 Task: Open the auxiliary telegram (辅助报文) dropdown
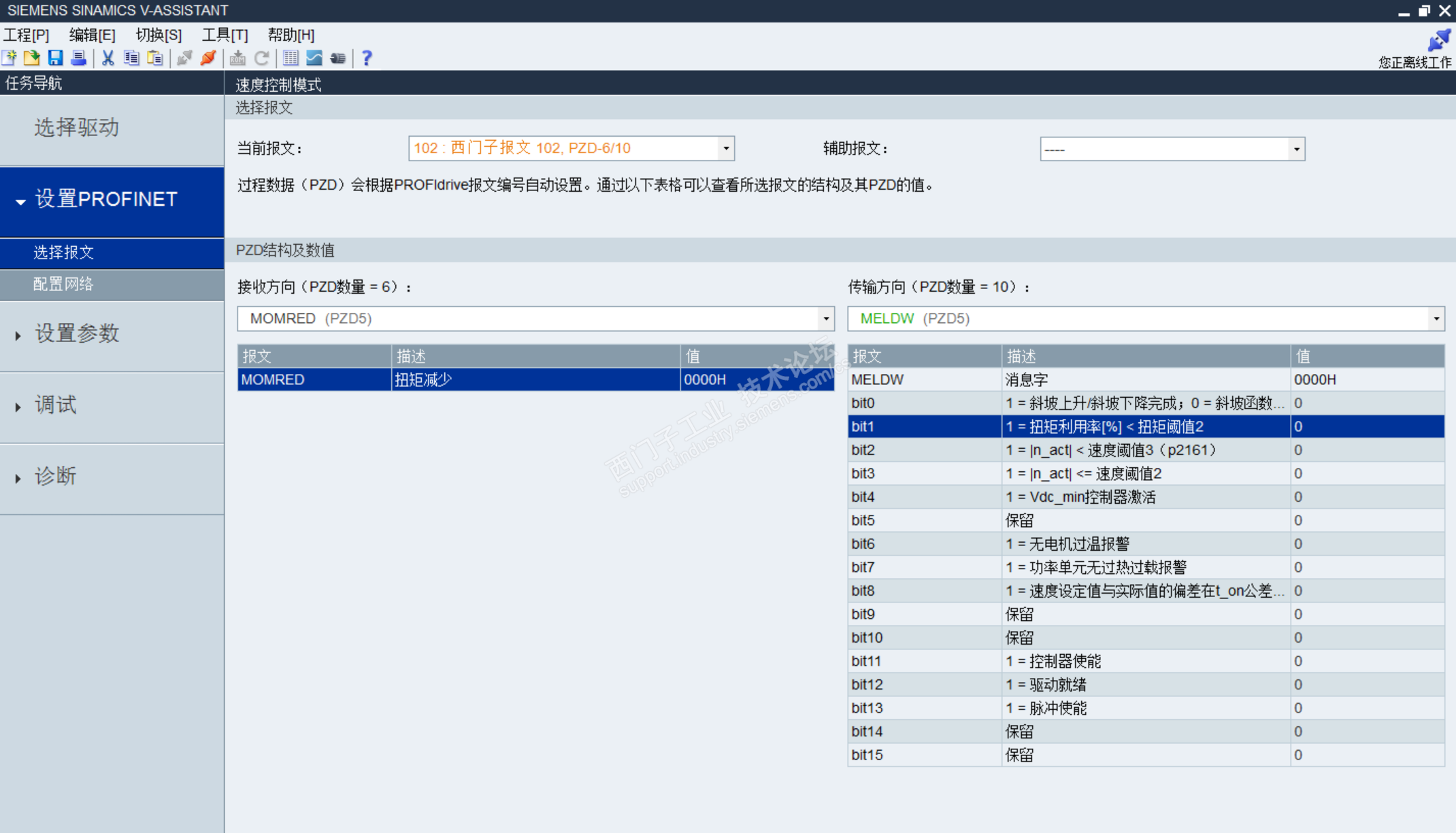coord(1296,149)
